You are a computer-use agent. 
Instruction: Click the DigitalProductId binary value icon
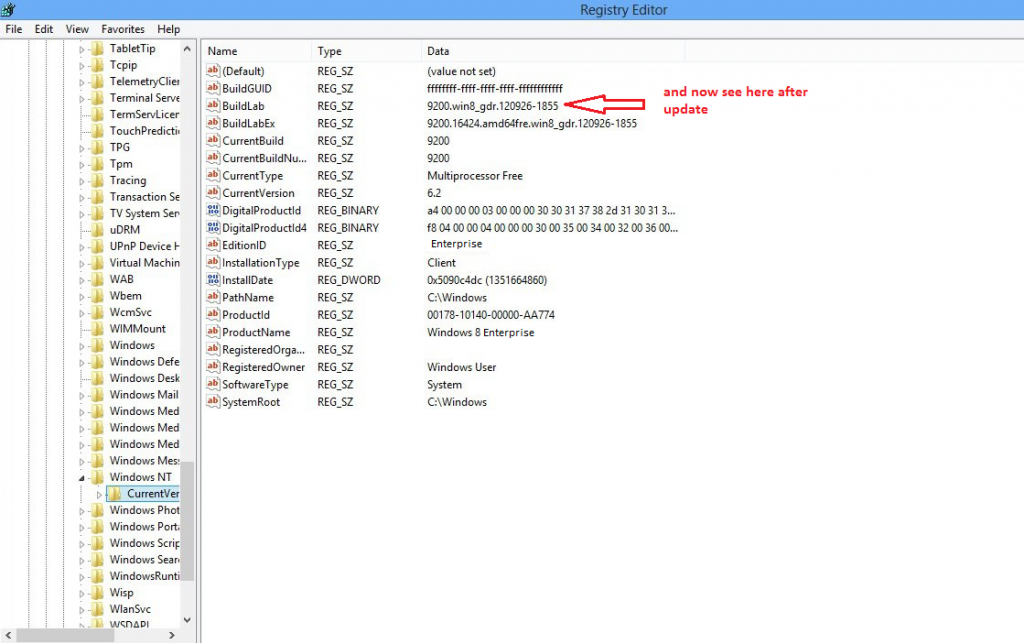pyautogui.click(x=213, y=210)
